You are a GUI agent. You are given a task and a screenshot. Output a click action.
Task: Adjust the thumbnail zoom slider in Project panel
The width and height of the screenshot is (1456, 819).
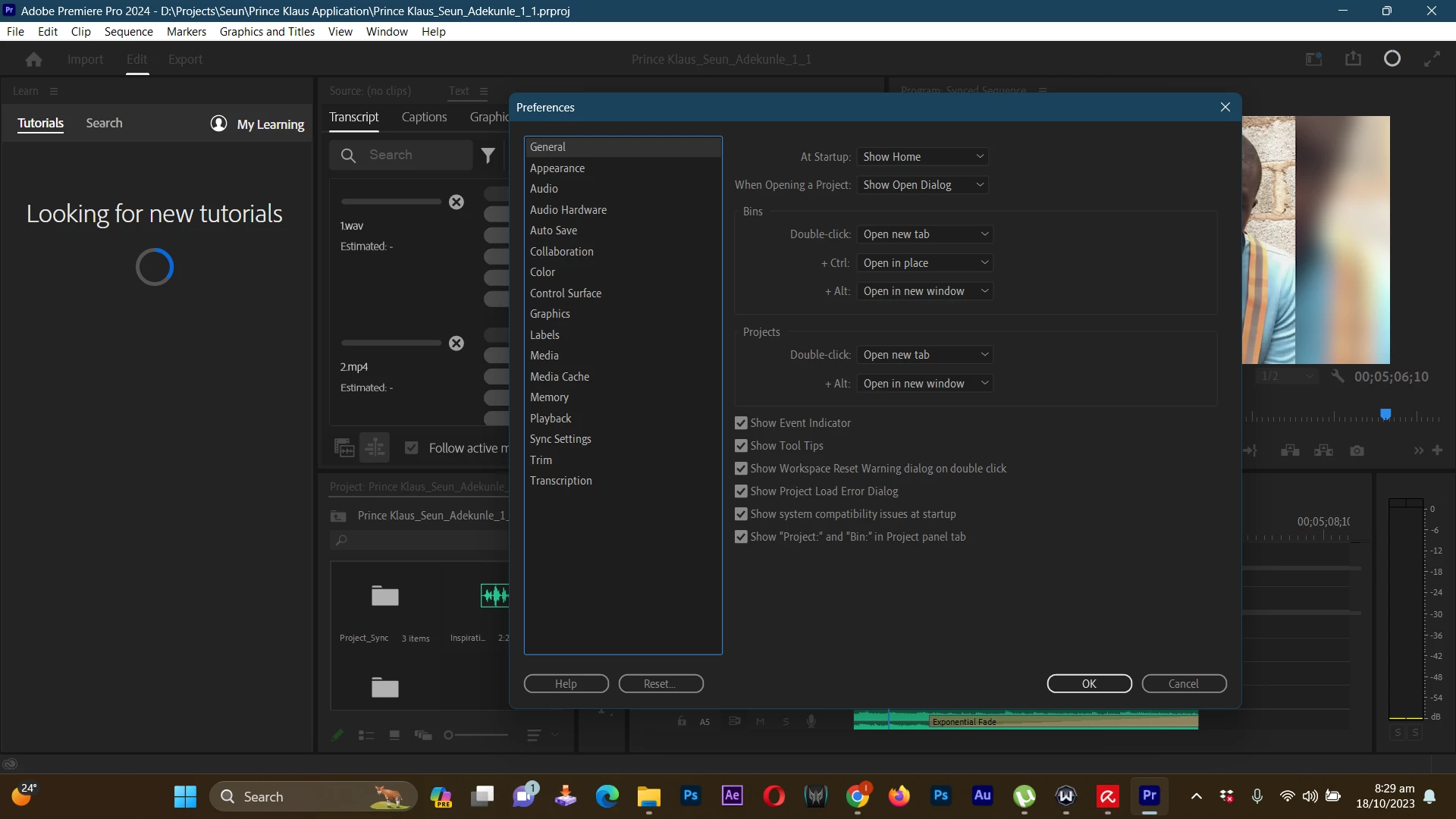(x=449, y=735)
